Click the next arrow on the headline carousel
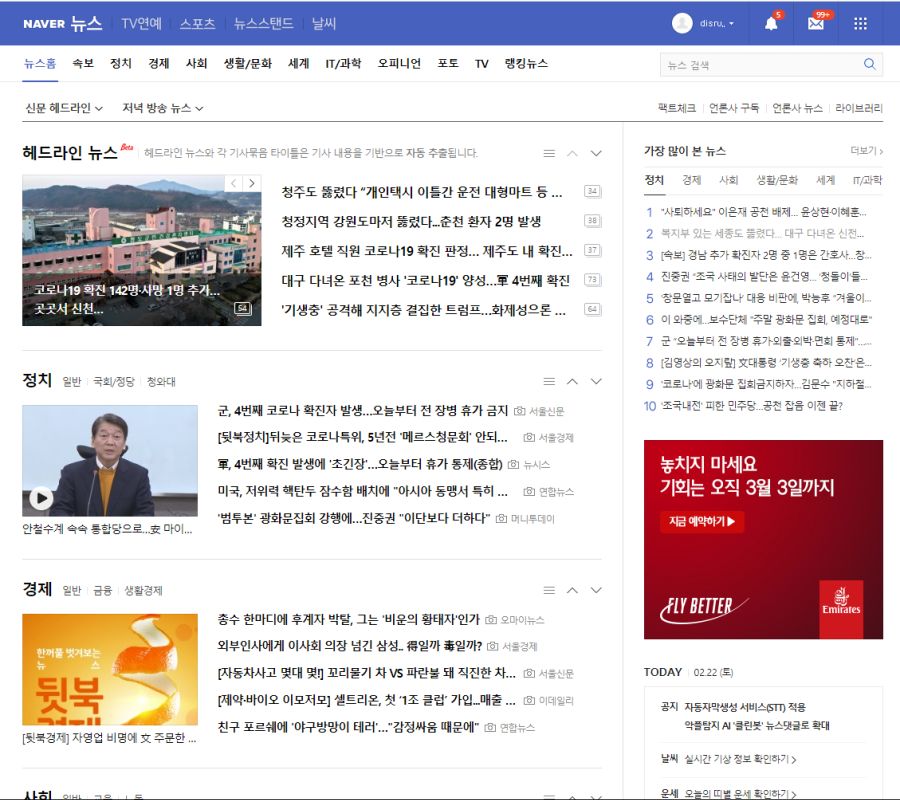 pos(251,183)
